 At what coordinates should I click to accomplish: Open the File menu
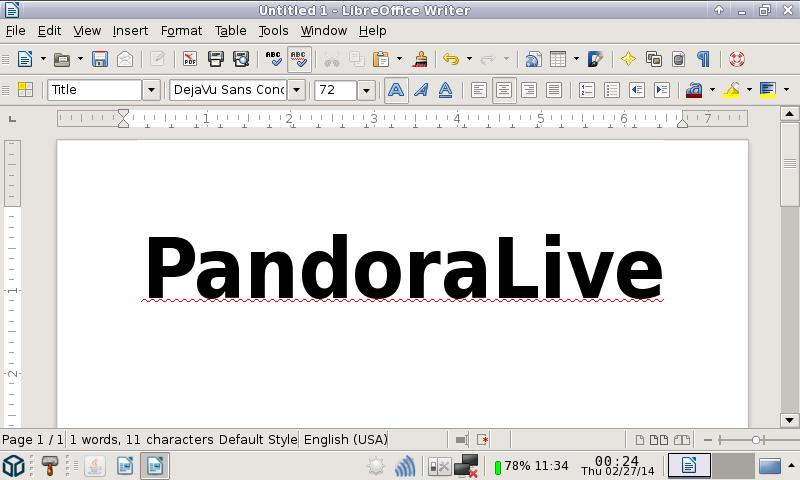pos(15,31)
